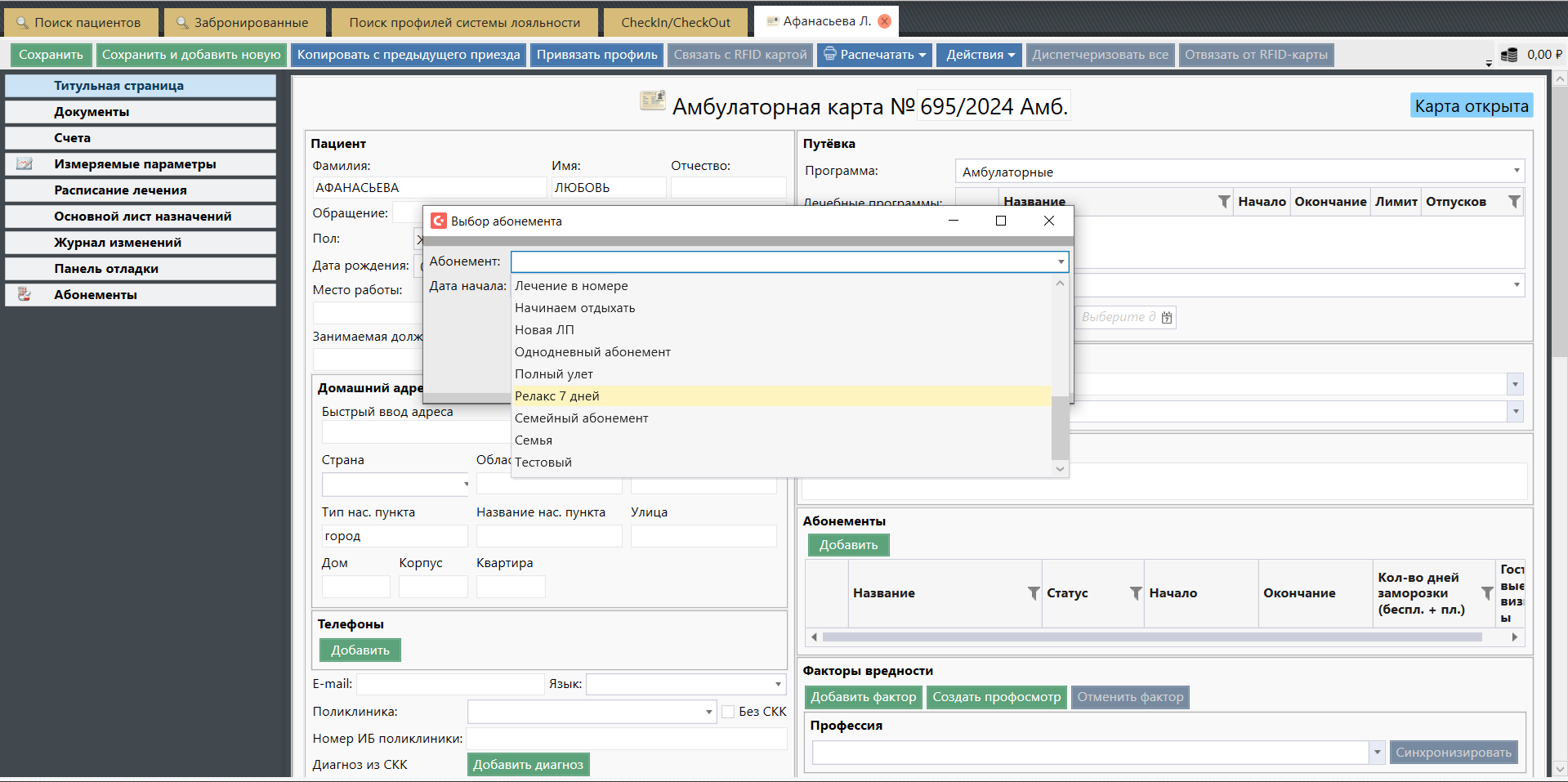Click the calendar icon next to the date field
Screen dimensions: 1568x782
1167,317
